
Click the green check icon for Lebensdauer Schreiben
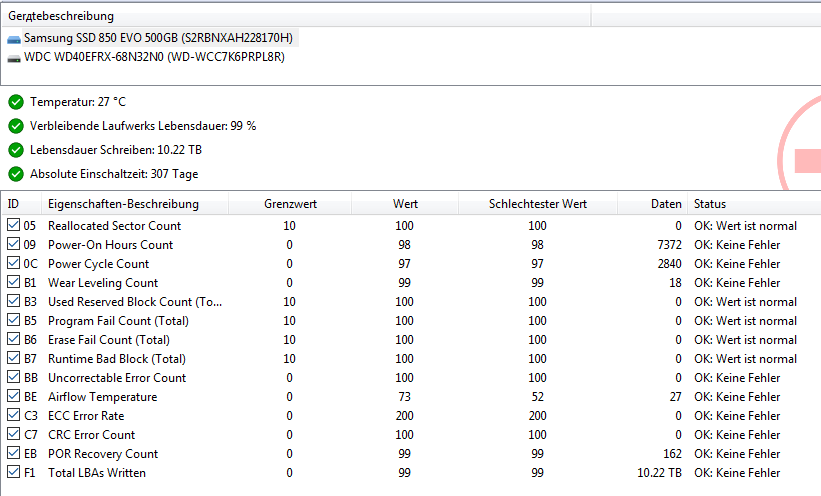16,150
